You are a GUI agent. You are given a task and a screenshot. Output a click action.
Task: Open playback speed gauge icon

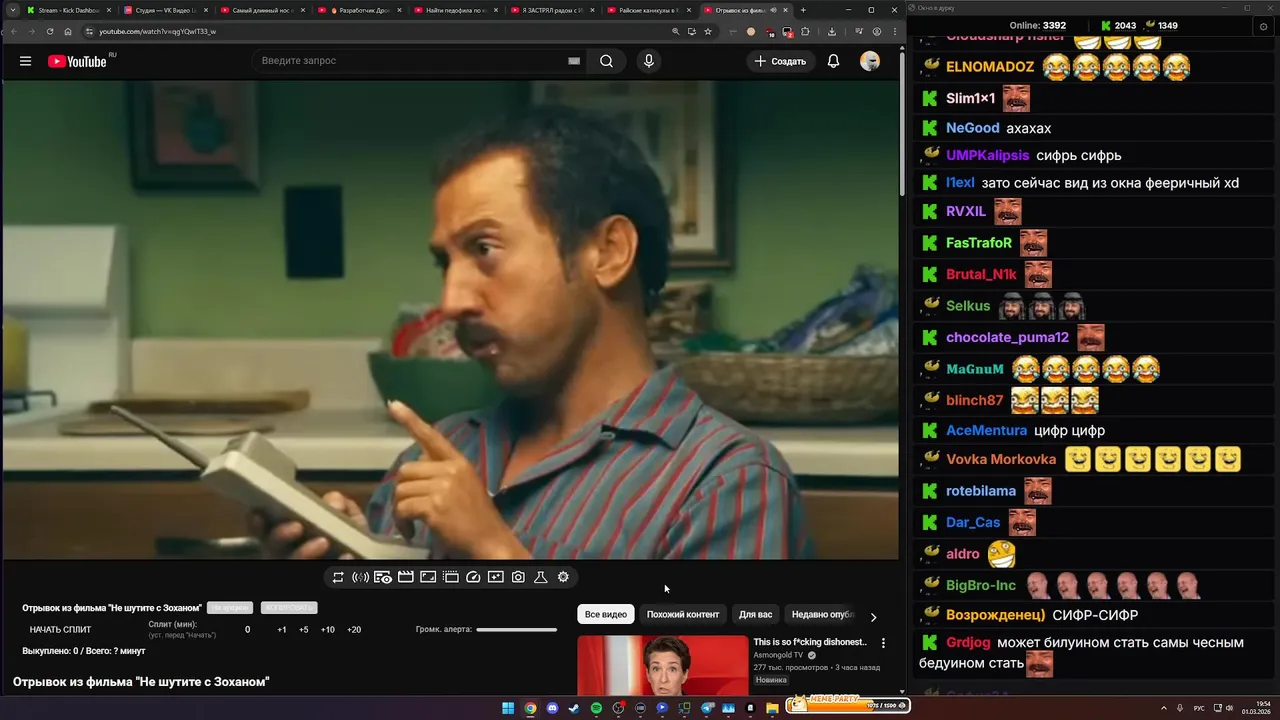pyautogui.click(x=474, y=577)
